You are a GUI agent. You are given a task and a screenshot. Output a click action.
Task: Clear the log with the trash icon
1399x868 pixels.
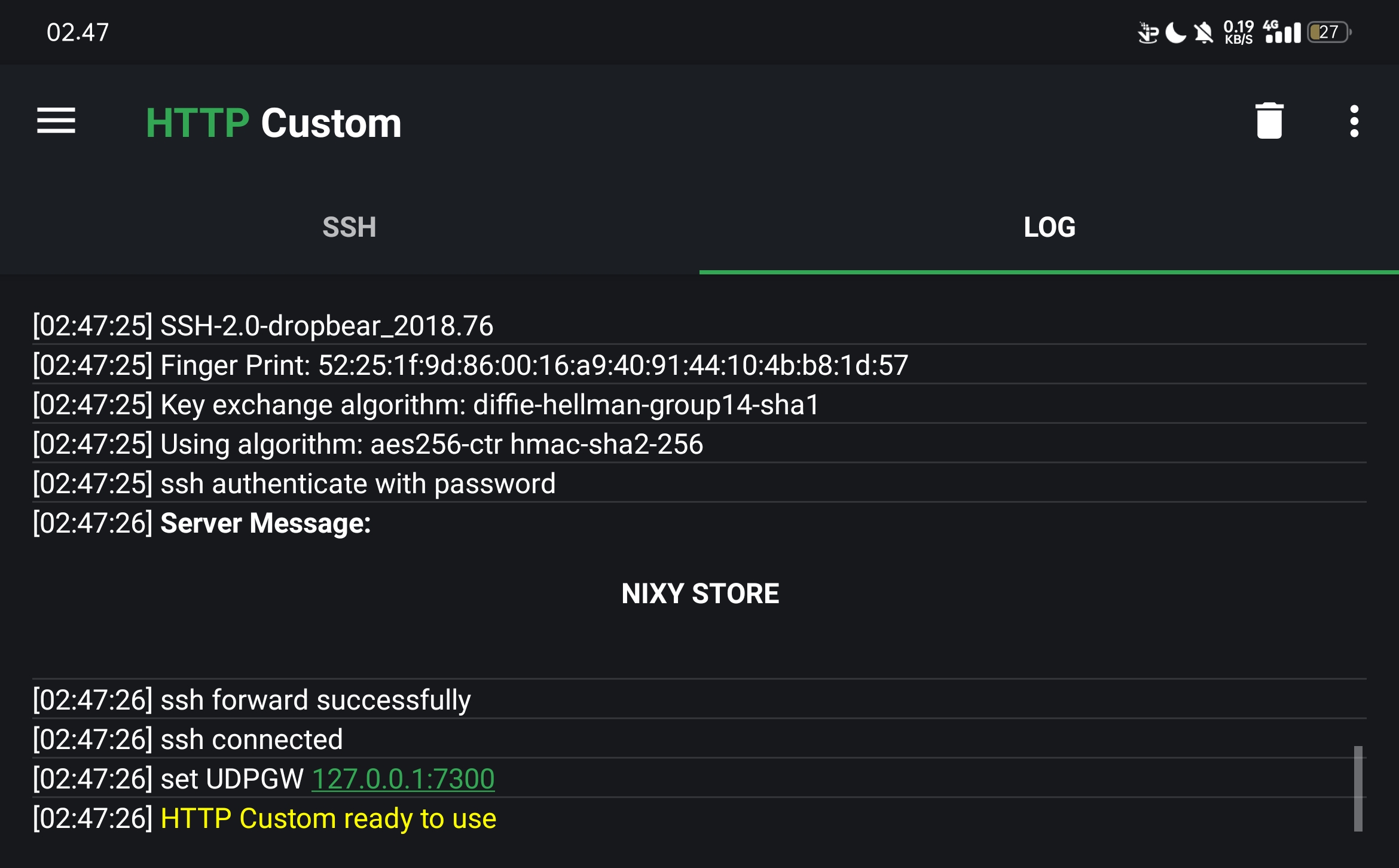1269,121
